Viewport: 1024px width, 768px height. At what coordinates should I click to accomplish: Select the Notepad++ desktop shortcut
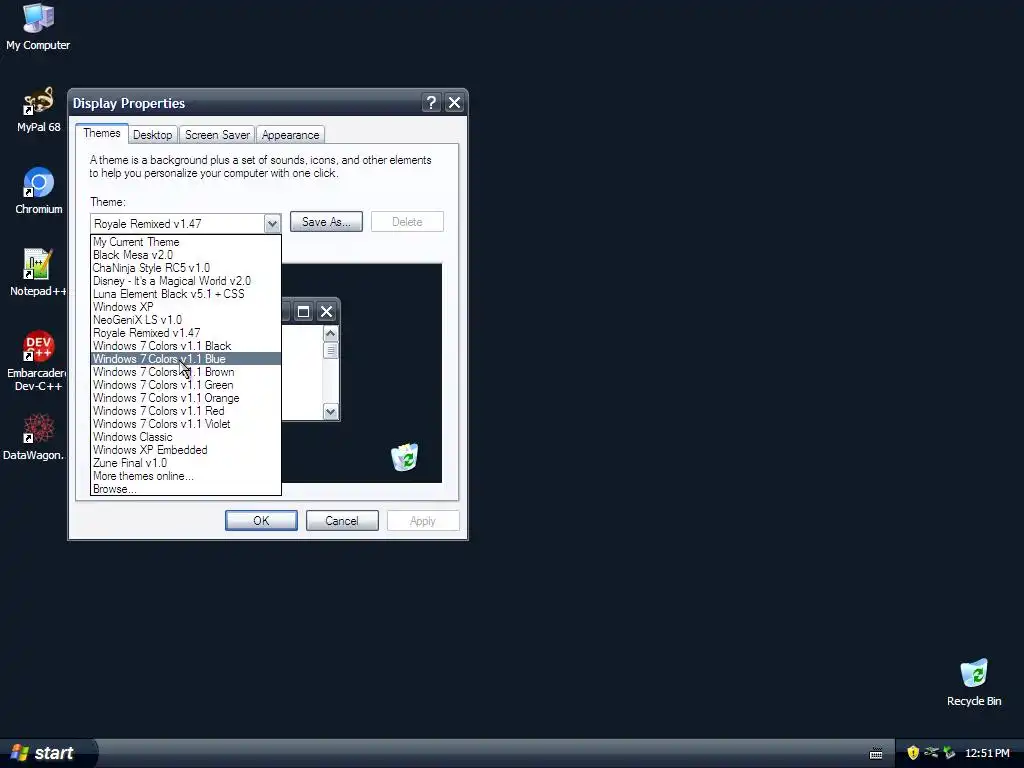click(x=38, y=273)
